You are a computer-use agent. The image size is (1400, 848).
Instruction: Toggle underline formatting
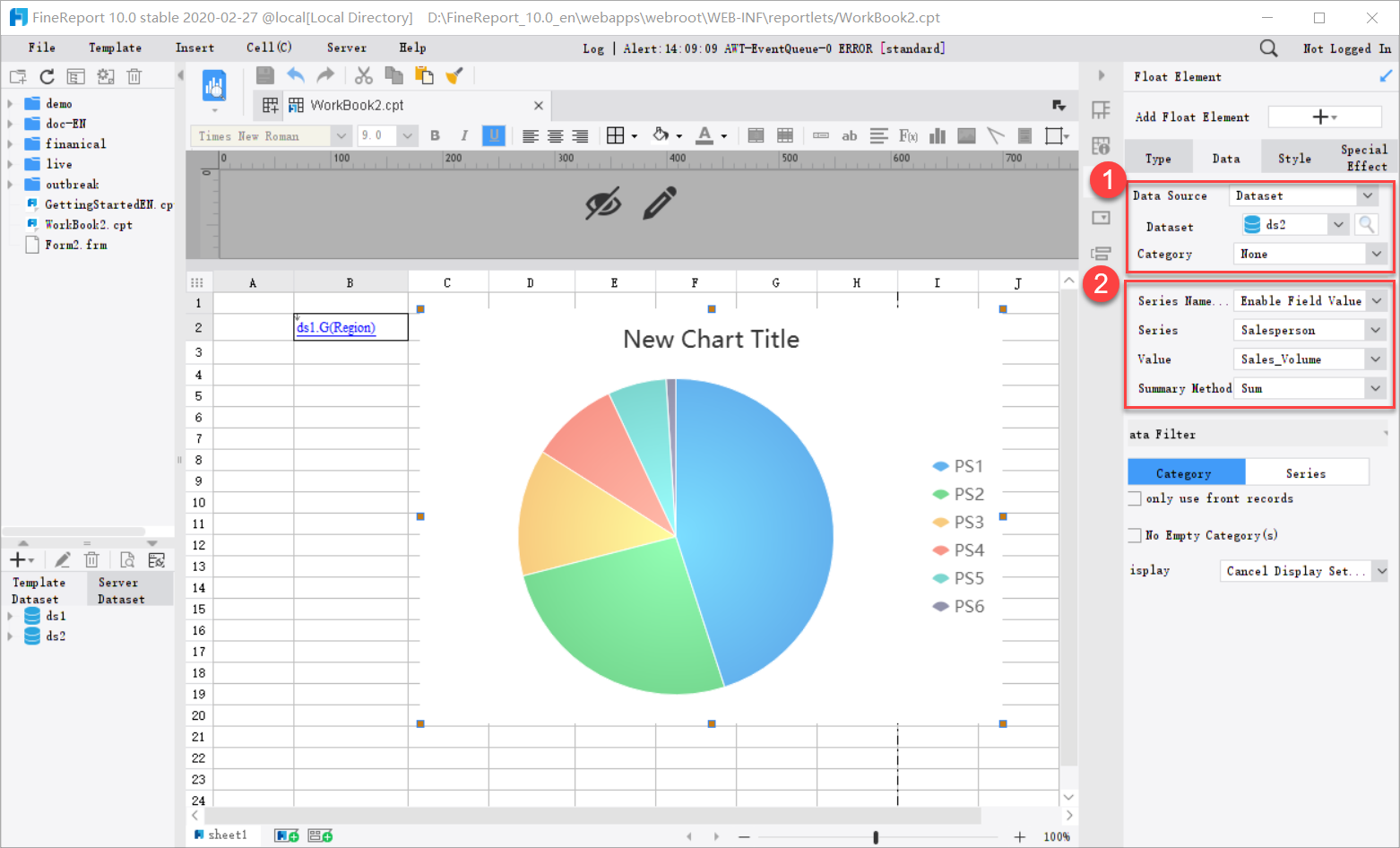pos(492,135)
